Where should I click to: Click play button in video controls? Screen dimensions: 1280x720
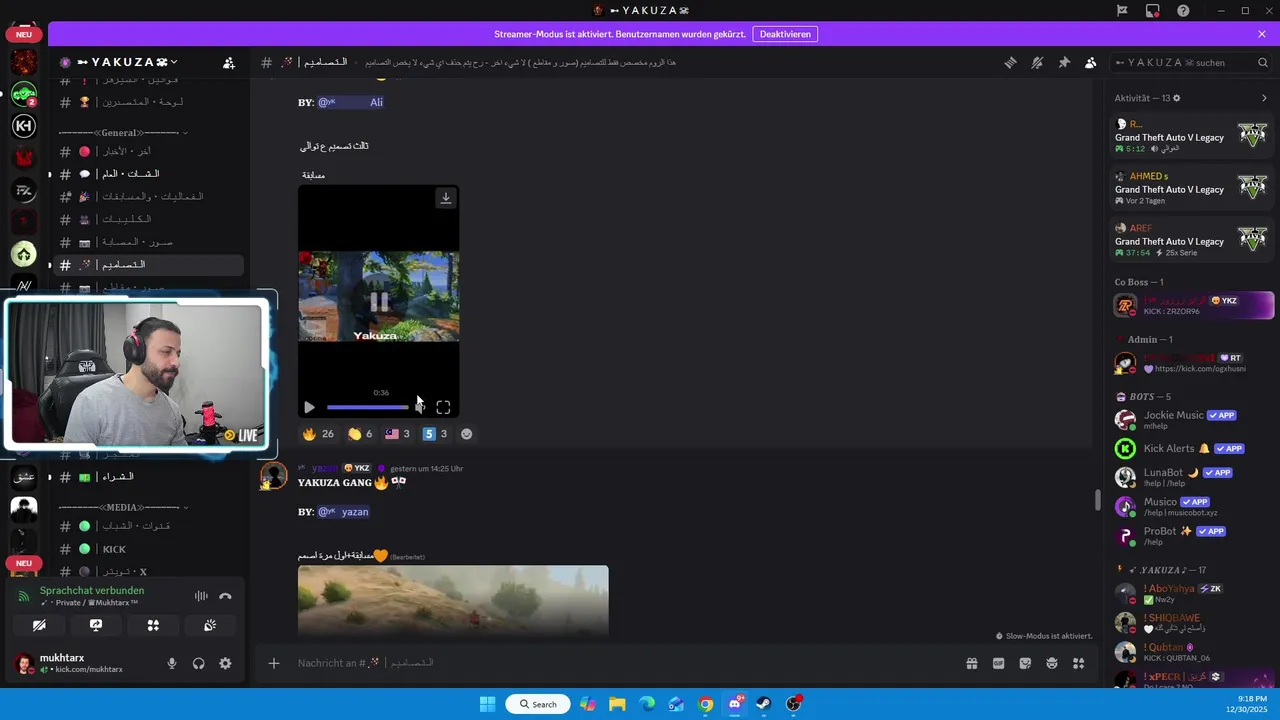coord(309,407)
